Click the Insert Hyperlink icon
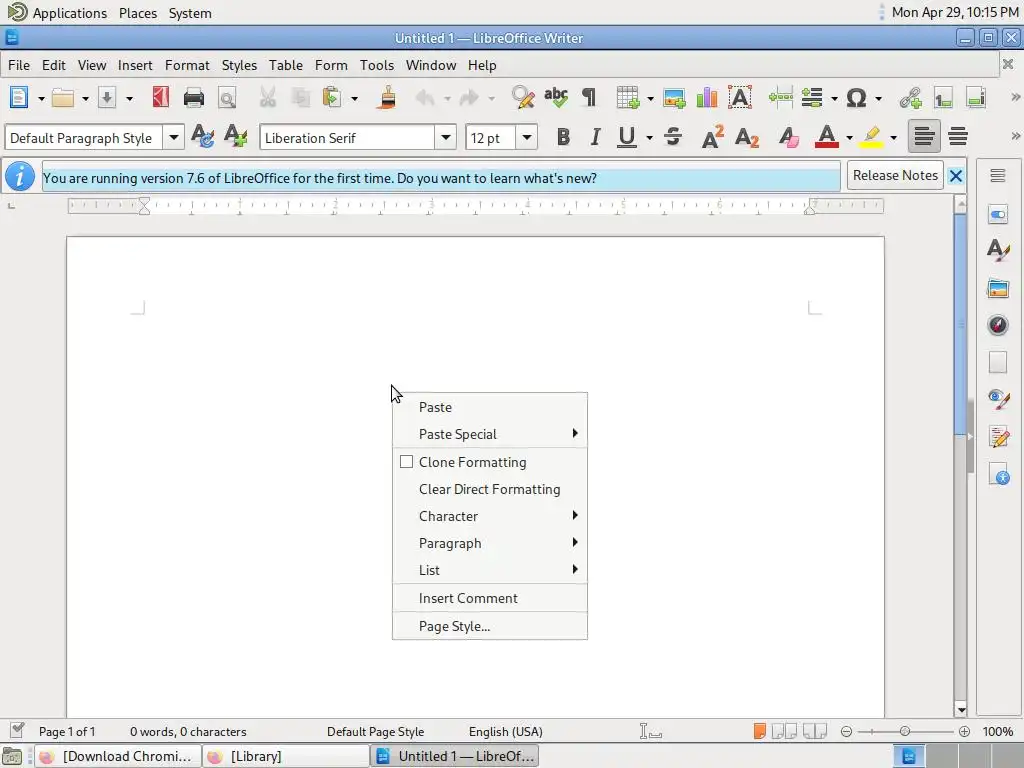This screenshot has height=768, width=1024. tap(910, 98)
